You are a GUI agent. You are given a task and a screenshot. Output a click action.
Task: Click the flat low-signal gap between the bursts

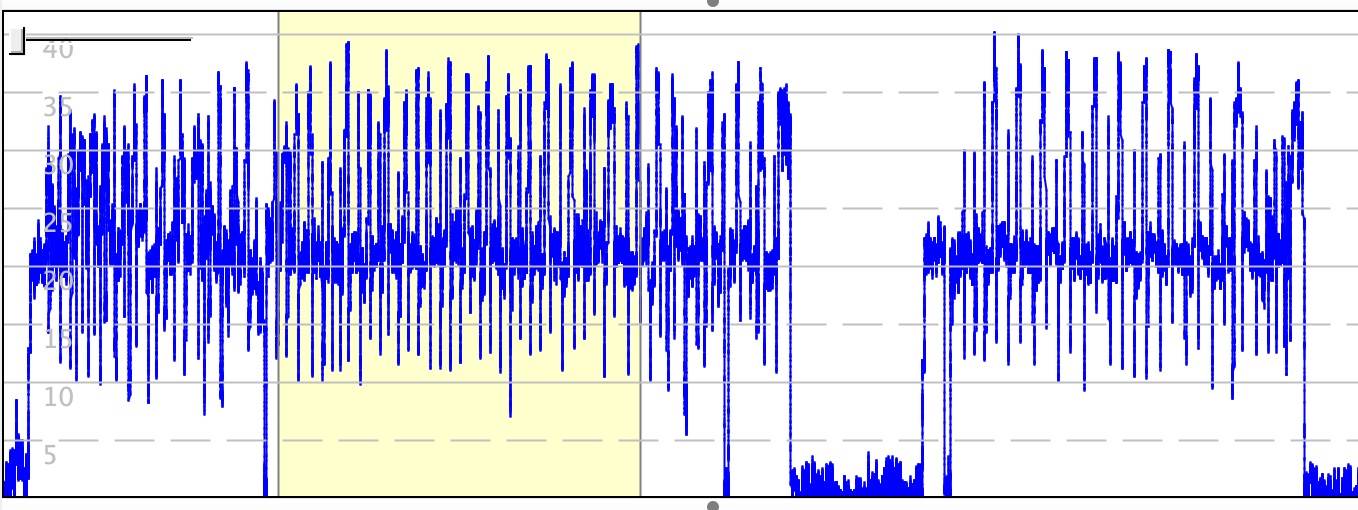click(855, 478)
